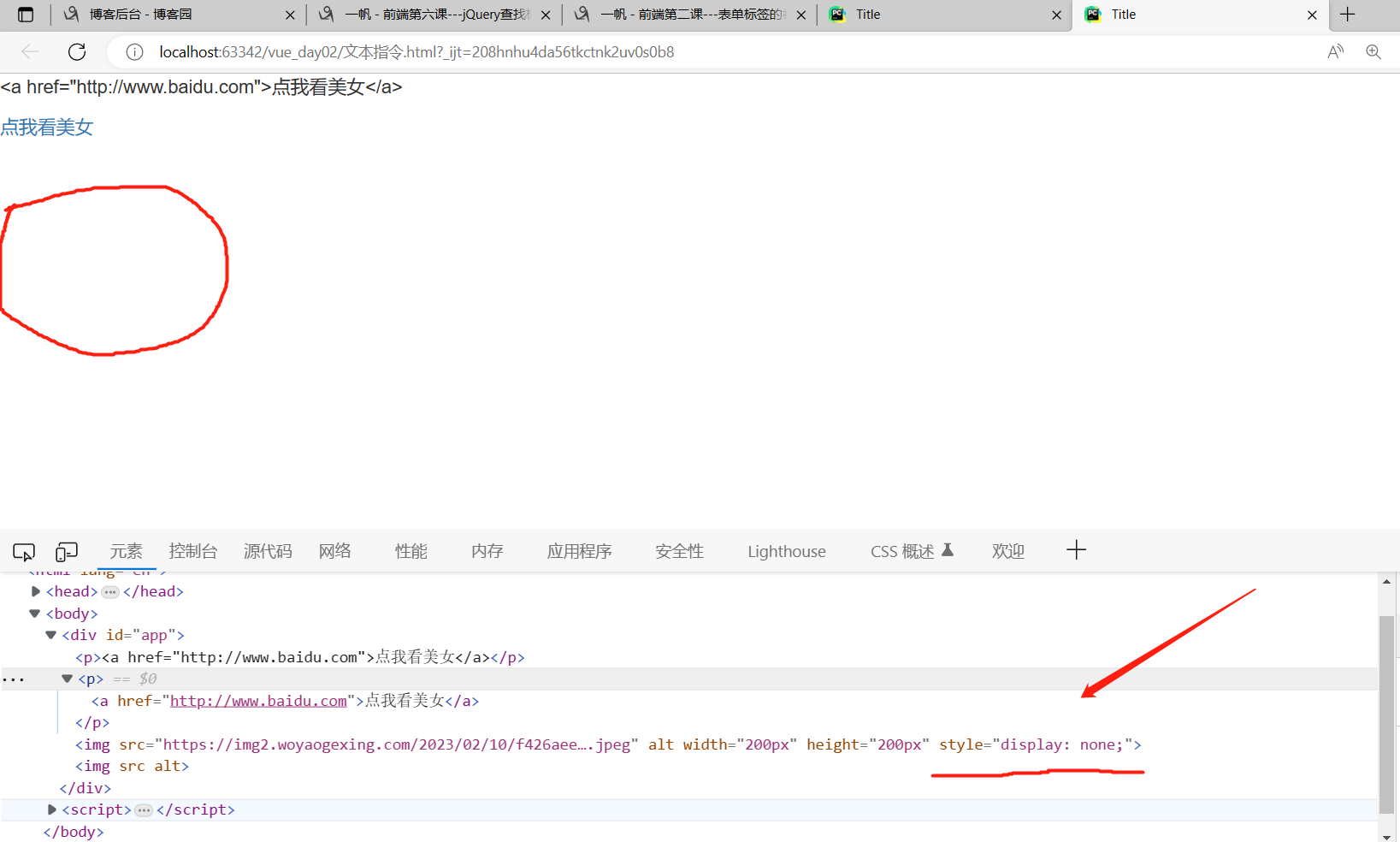The image size is (1400, 842).
Task: Collapse the div id=app node
Action: click(51, 635)
